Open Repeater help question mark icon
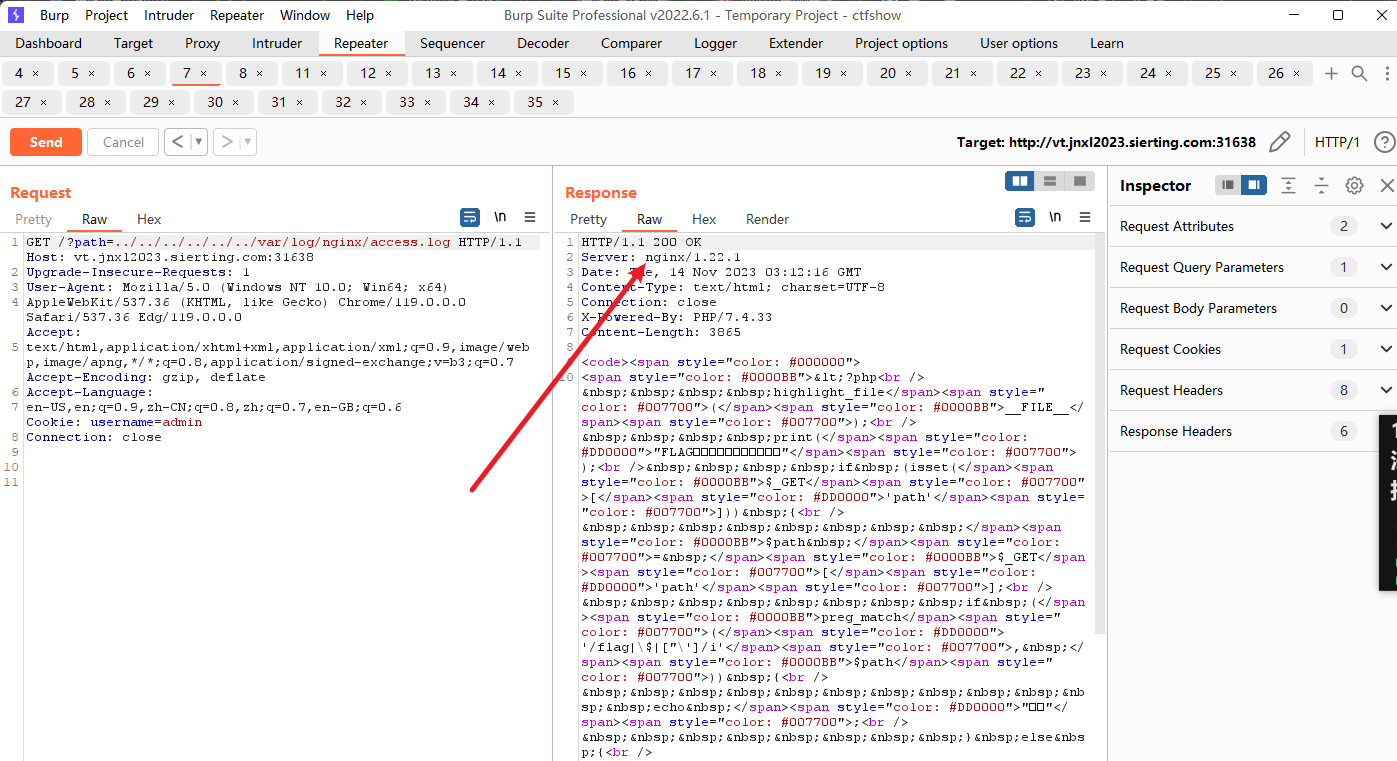The image size is (1397, 761). pyautogui.click(x=1384, y=142)
